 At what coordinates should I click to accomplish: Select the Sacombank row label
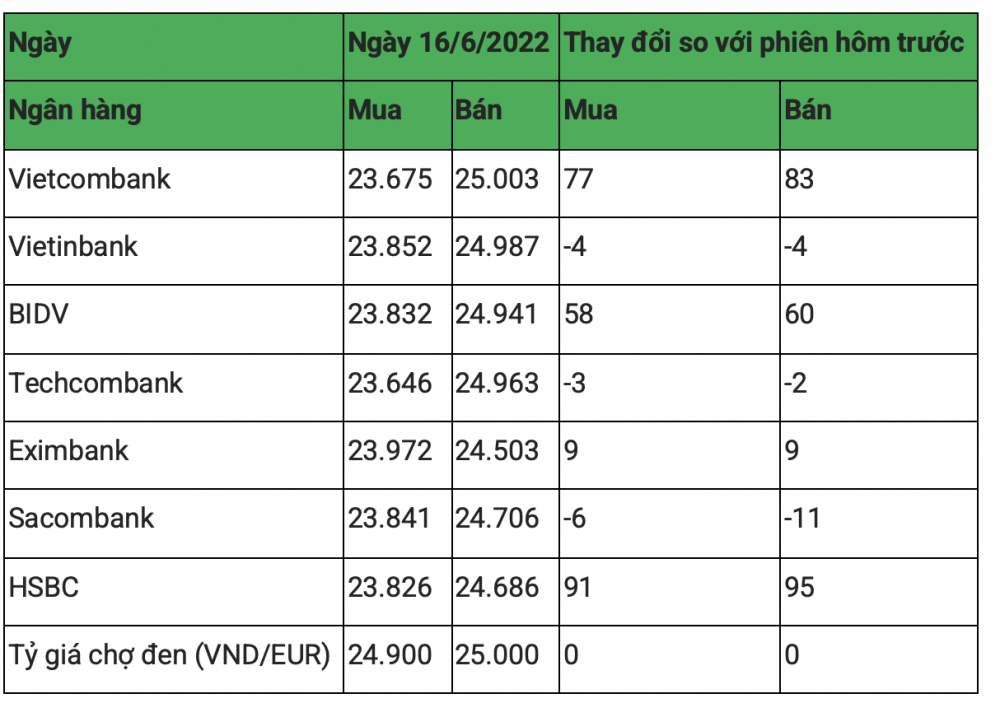81,519
